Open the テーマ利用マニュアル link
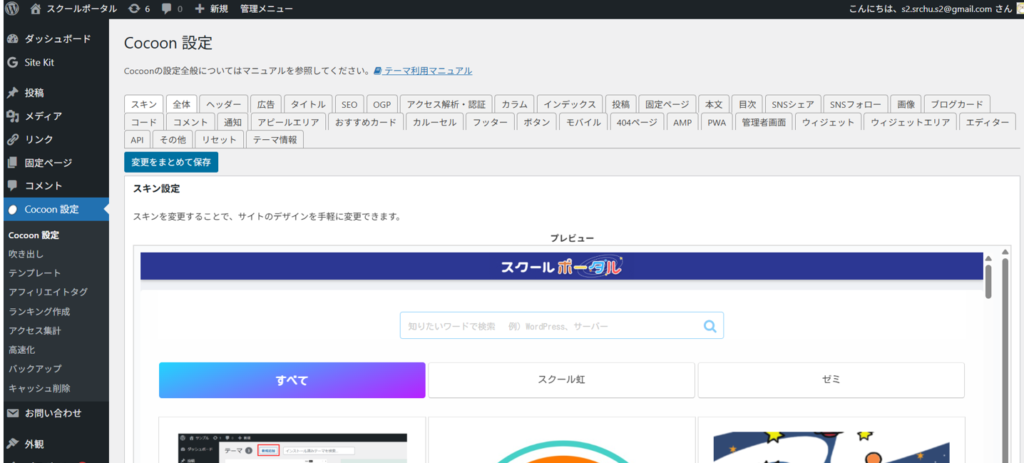Image resolution: width=1024 pixels, height=463 pixels. (x=427, y=71)
